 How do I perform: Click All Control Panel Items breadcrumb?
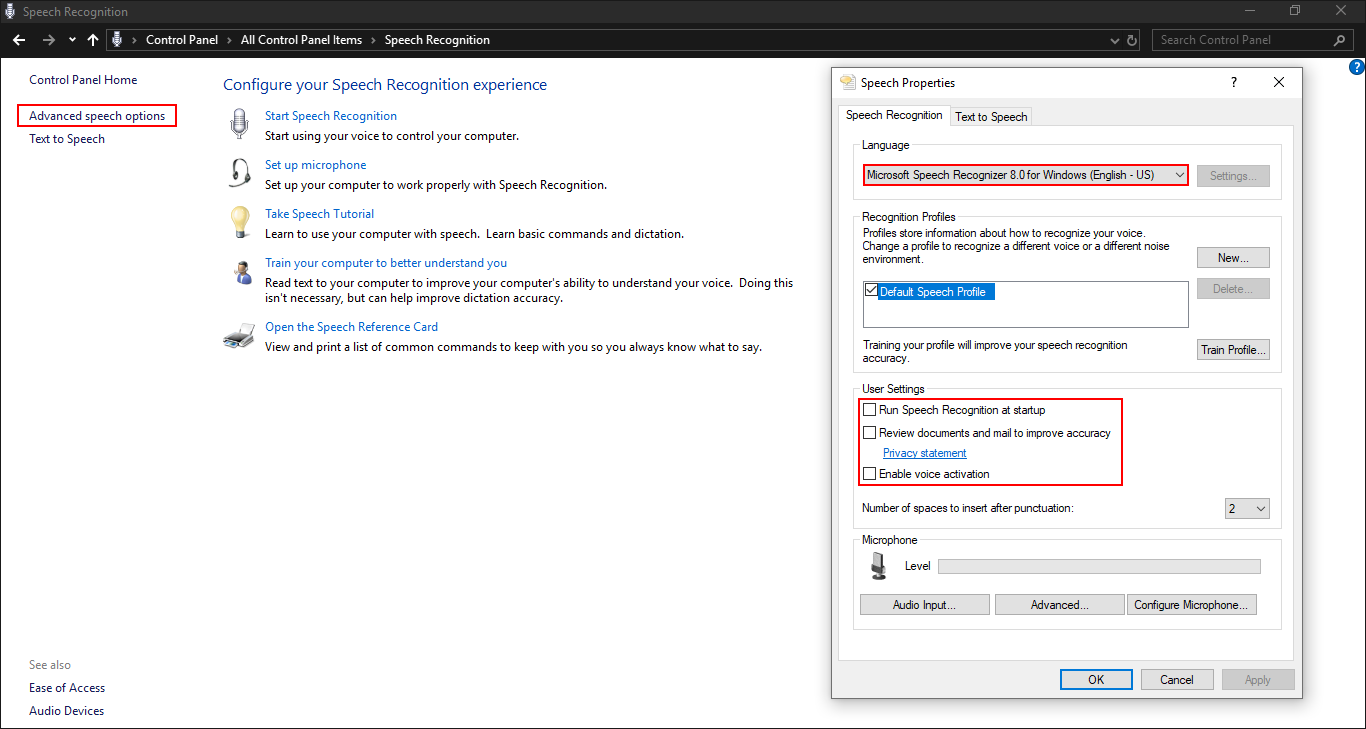(x=301, y=40)
